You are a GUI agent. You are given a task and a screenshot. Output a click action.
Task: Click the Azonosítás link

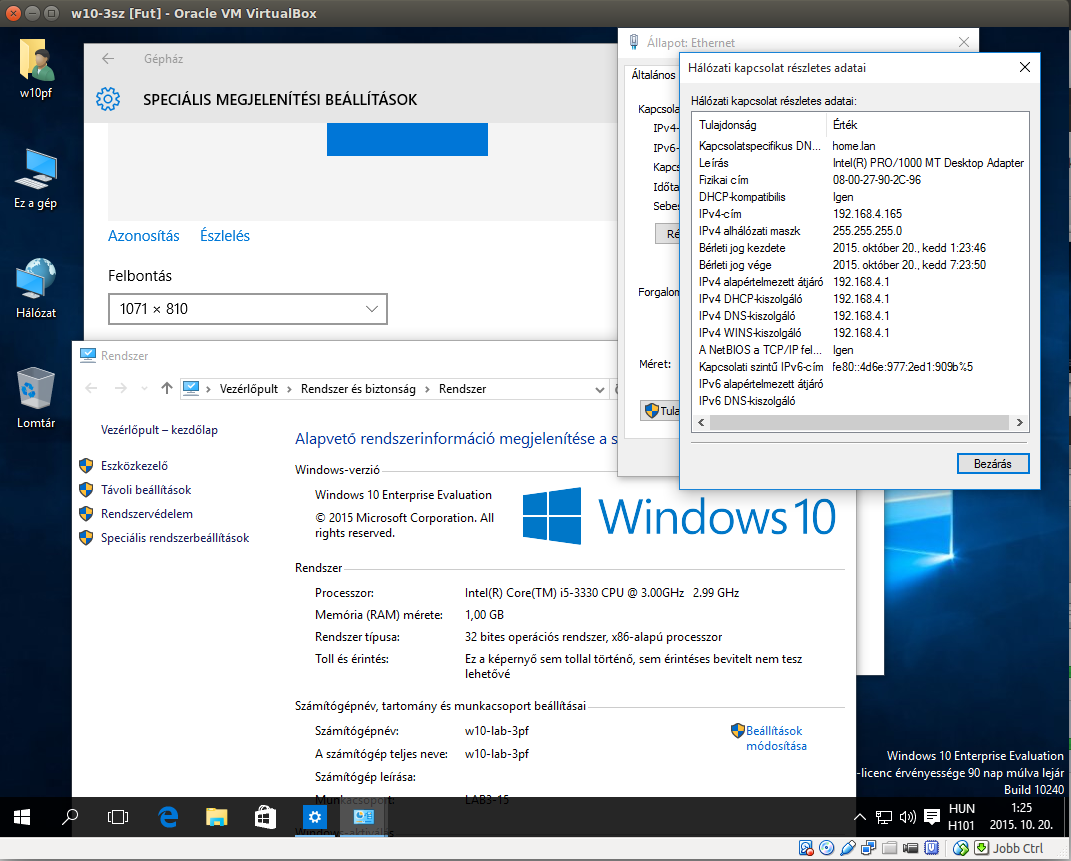pos(144,236)
